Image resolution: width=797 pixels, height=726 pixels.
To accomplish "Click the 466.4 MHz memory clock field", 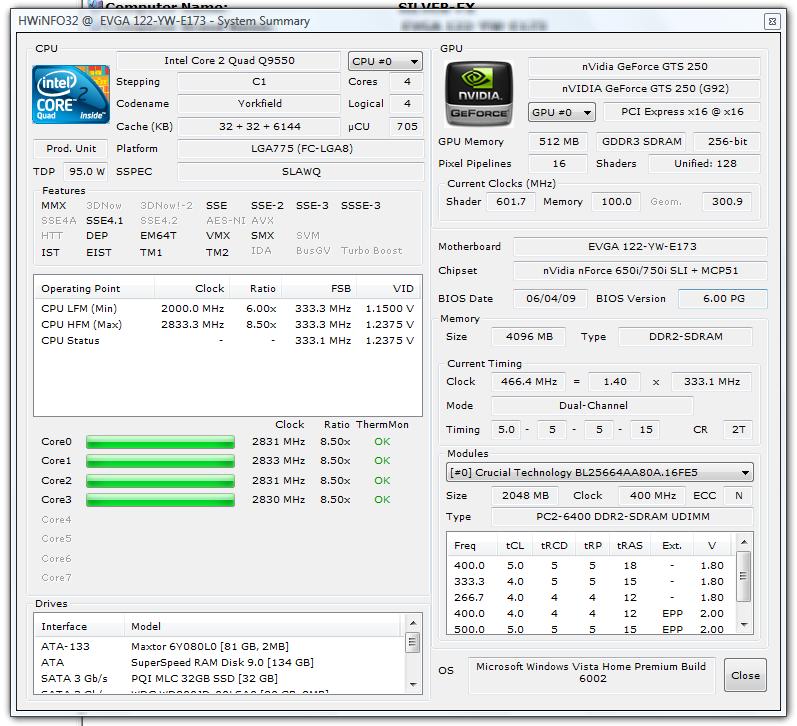I will [529, 382].
